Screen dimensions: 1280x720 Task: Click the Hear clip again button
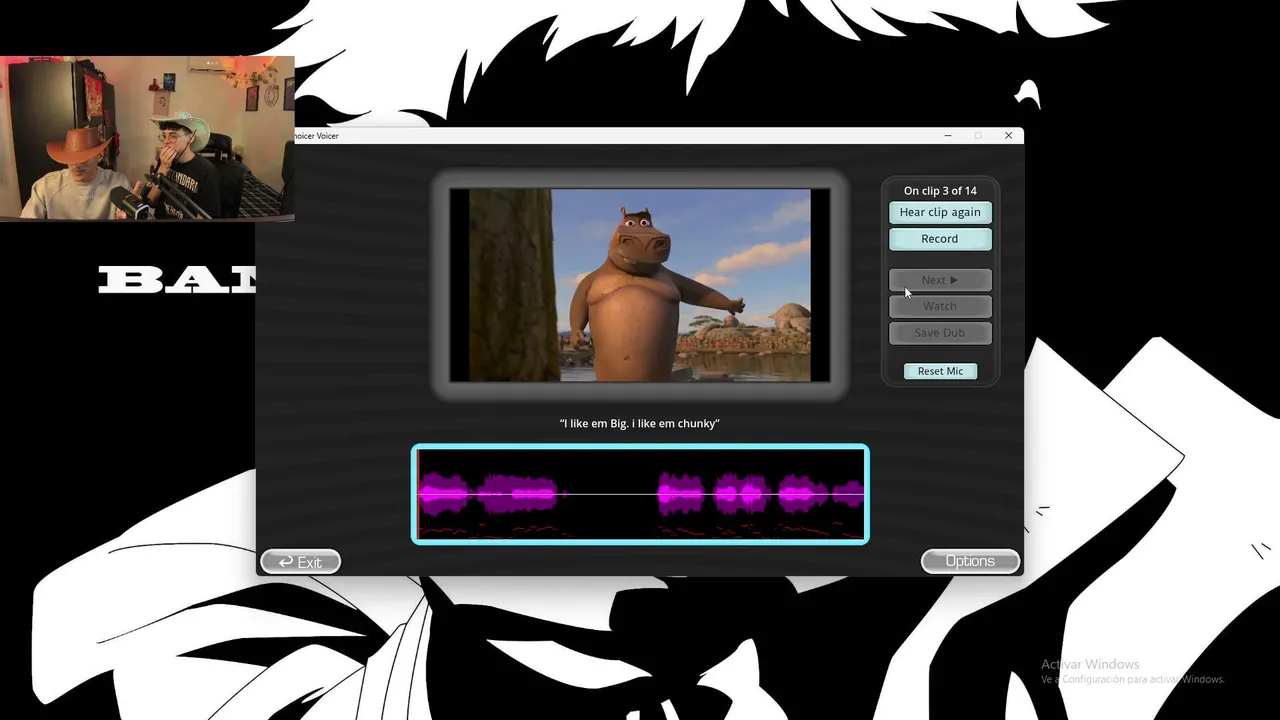940,212
